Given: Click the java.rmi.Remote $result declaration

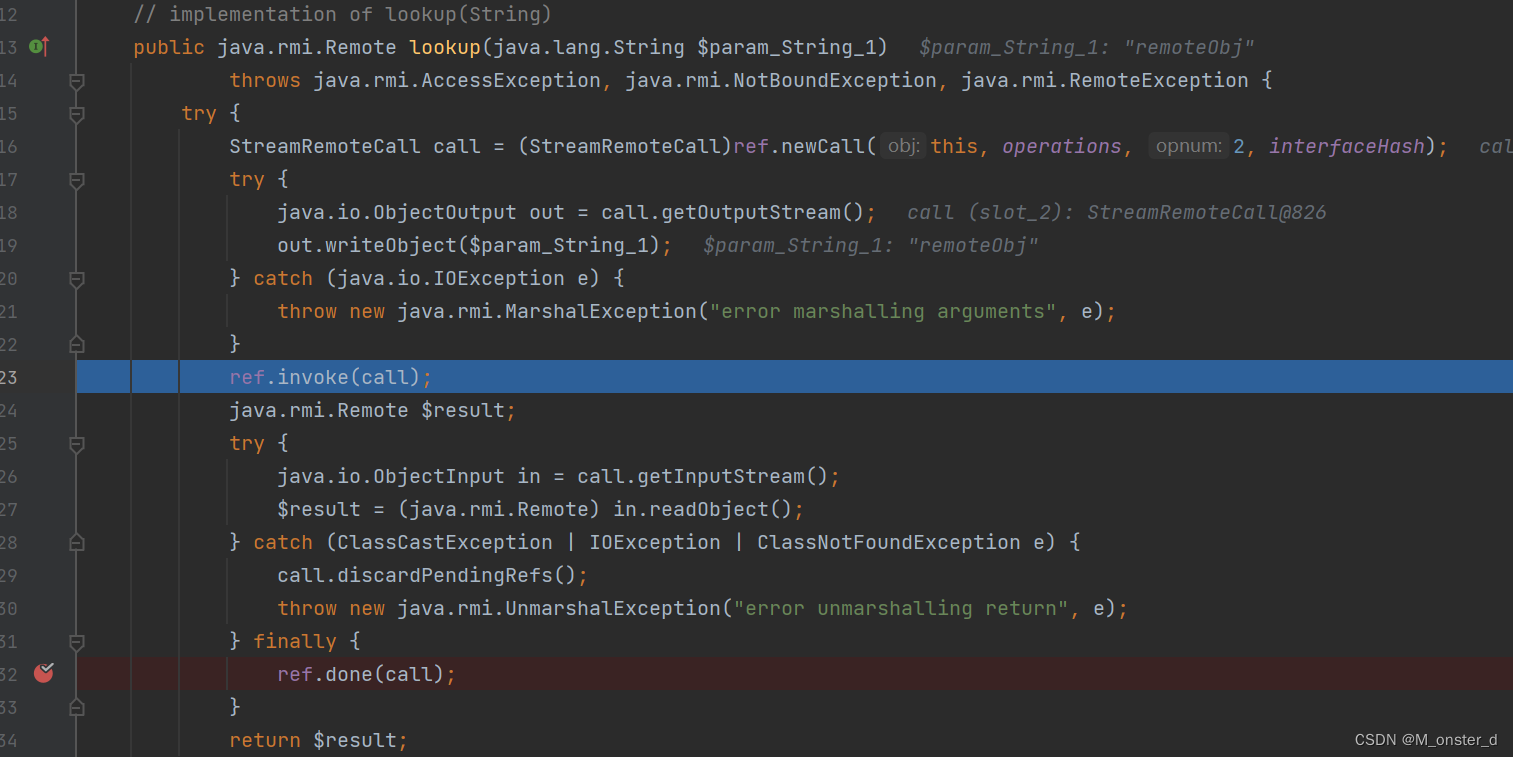Looking at the screenshot, I should pos(372,410).
